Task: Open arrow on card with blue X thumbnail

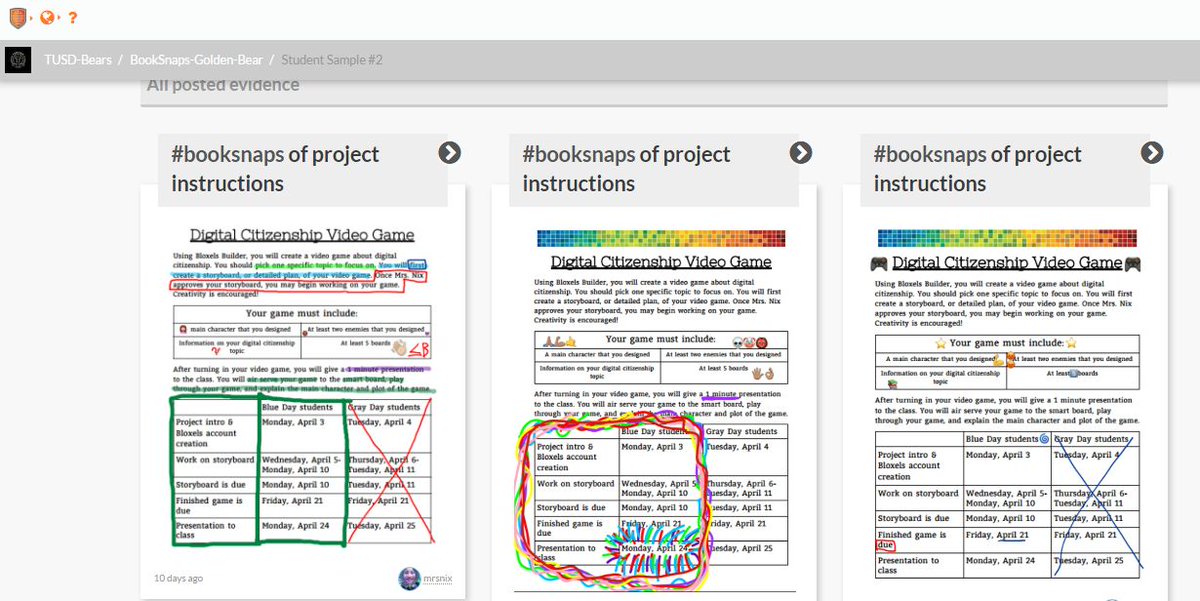Action: [x=1153, y=152]
